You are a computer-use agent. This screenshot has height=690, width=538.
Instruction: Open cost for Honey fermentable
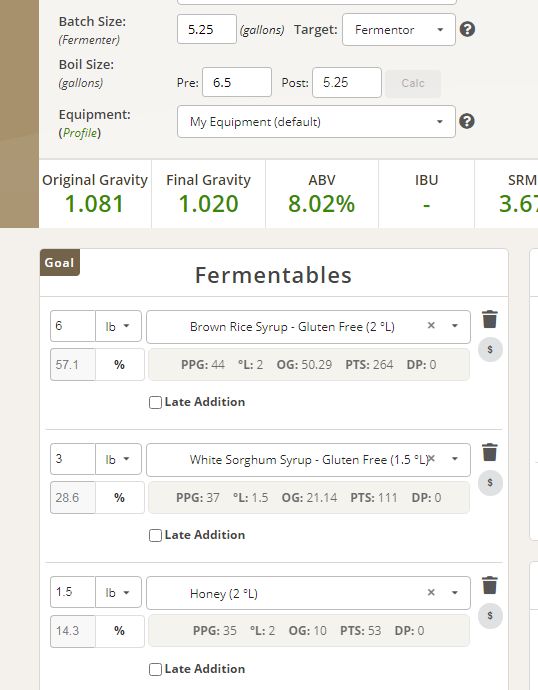click(x=490, y=616)
